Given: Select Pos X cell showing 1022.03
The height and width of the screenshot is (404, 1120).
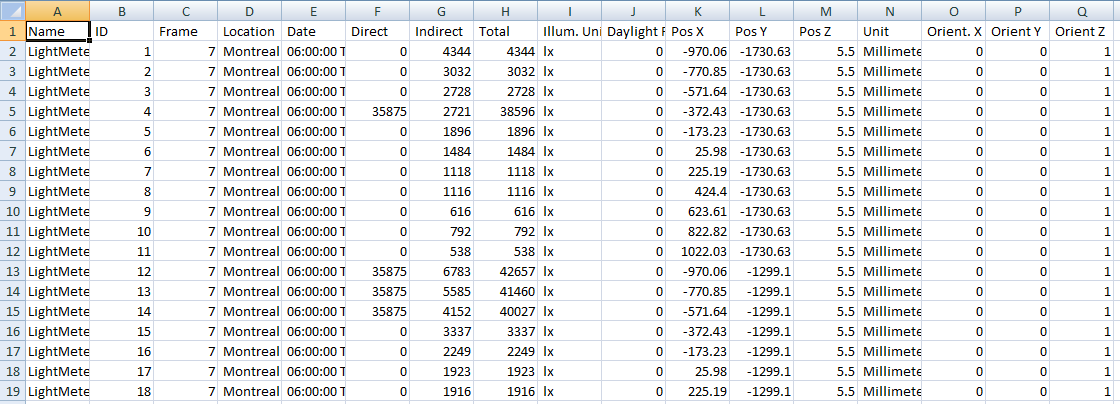Looking at the screenshot, I should point(697,251).
